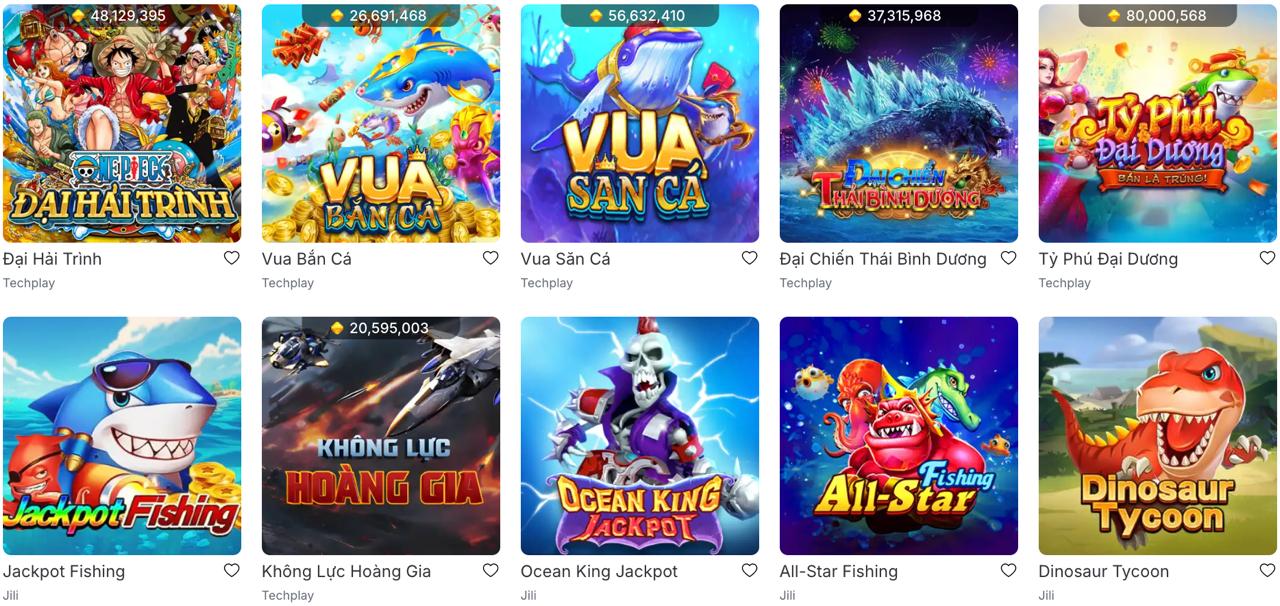This screenshot has width=1280, height=606.
Task: Launch Vua Bắn Cá game thumbnail
Action: tap(381, 123)
